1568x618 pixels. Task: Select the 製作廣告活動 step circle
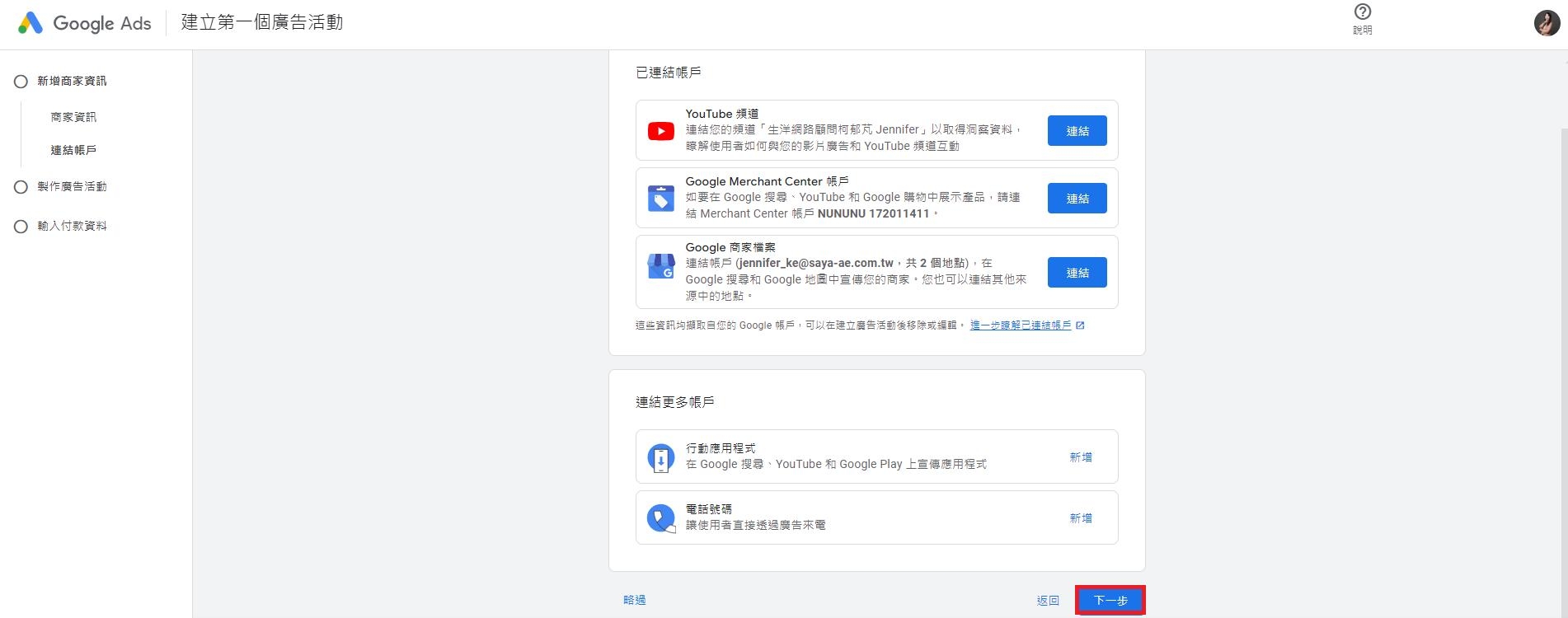point(21,187)
